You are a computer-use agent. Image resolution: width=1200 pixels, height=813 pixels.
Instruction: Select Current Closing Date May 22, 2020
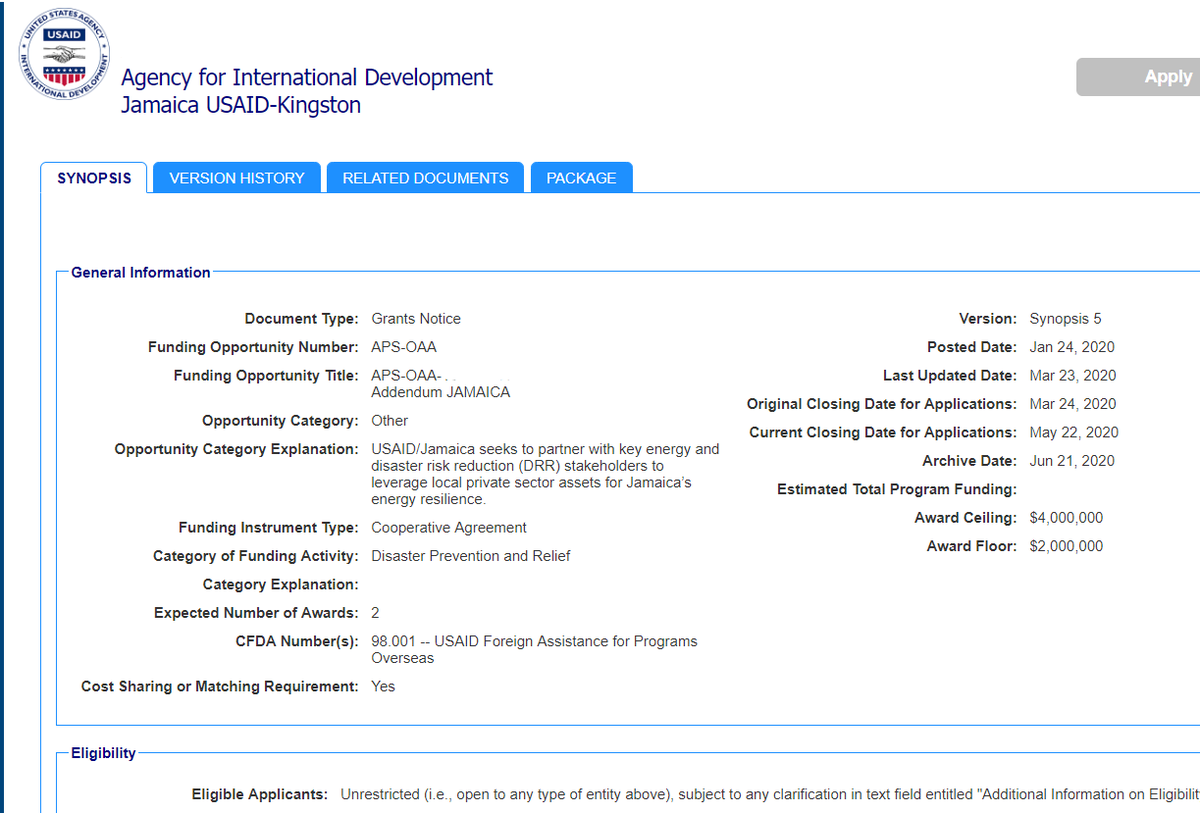(1074, 433)
